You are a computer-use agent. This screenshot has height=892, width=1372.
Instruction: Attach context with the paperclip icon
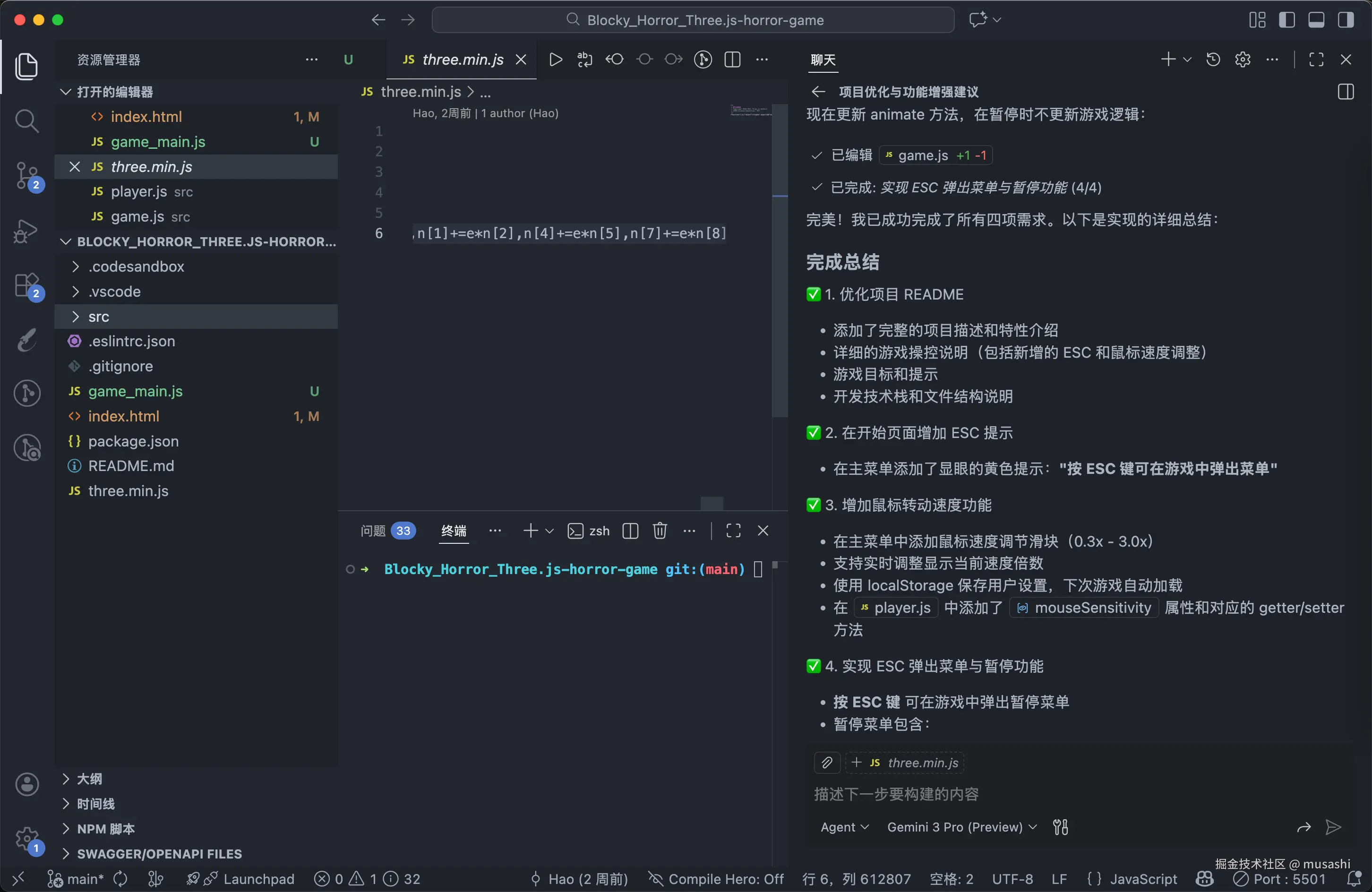click(827, 763)
